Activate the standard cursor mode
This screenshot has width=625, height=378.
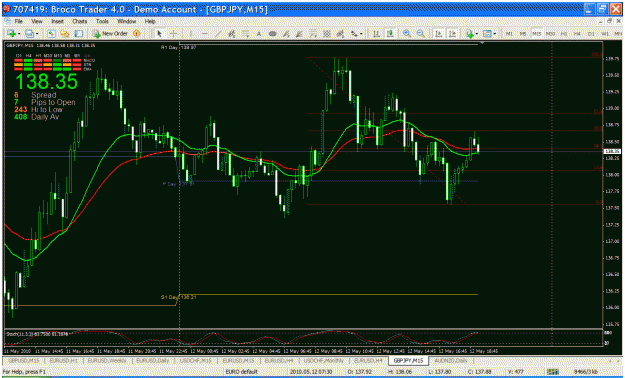tap(159, 34)
